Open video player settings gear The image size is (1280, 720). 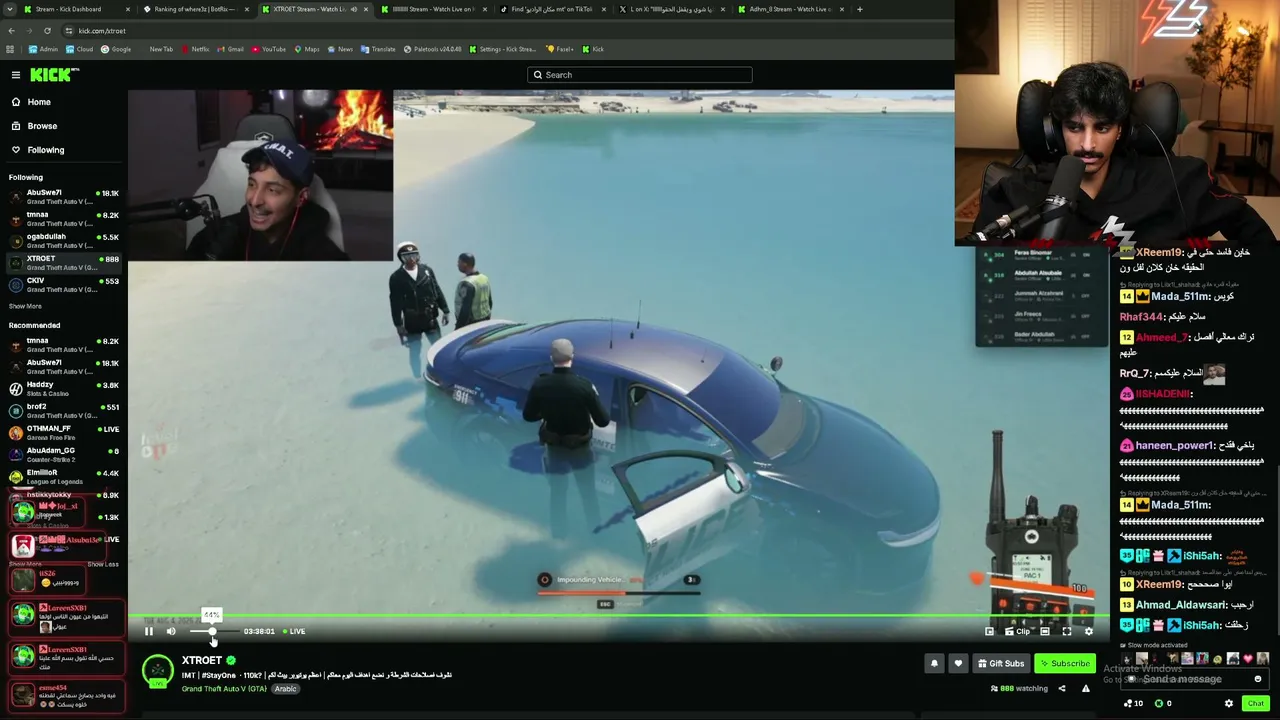point(1089,631)
